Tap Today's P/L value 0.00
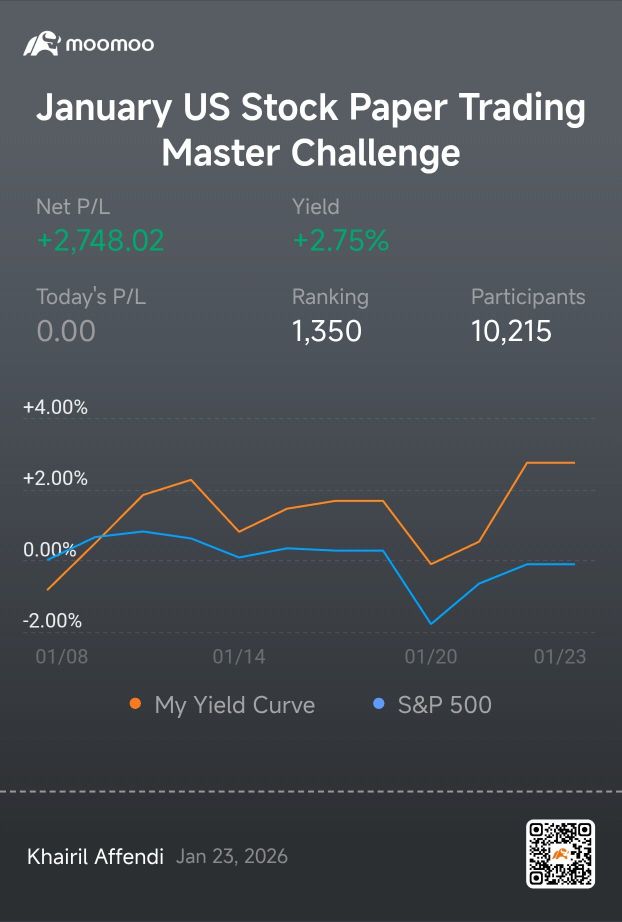 tap(66, 331)
